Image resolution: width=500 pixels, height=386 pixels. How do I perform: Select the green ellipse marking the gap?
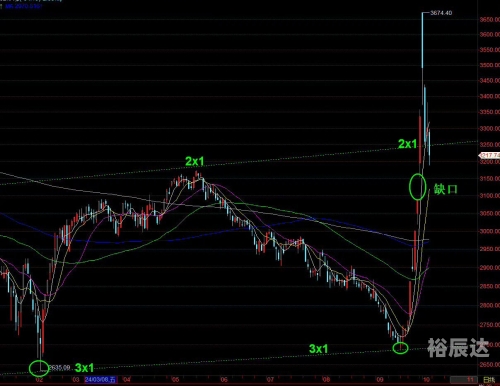[417, 187]
